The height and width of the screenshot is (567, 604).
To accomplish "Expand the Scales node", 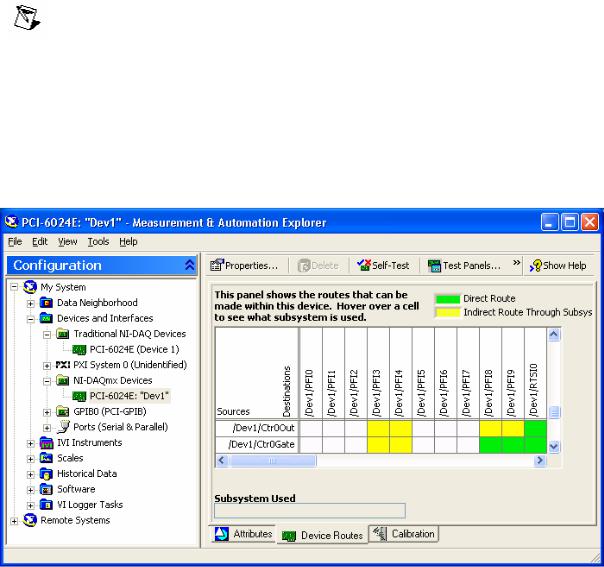I will tap(30, 459).
